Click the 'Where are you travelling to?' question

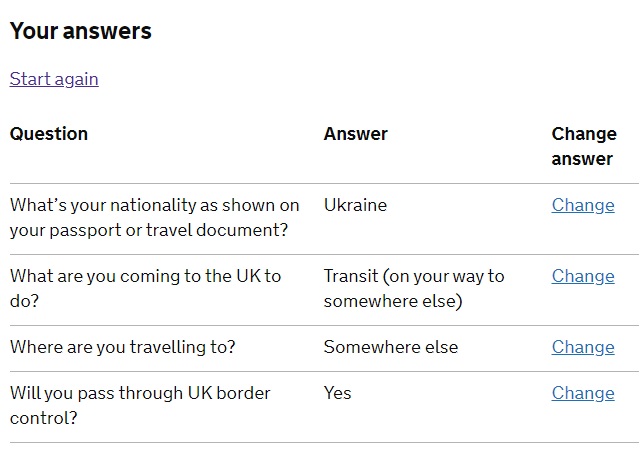(122, 347)
